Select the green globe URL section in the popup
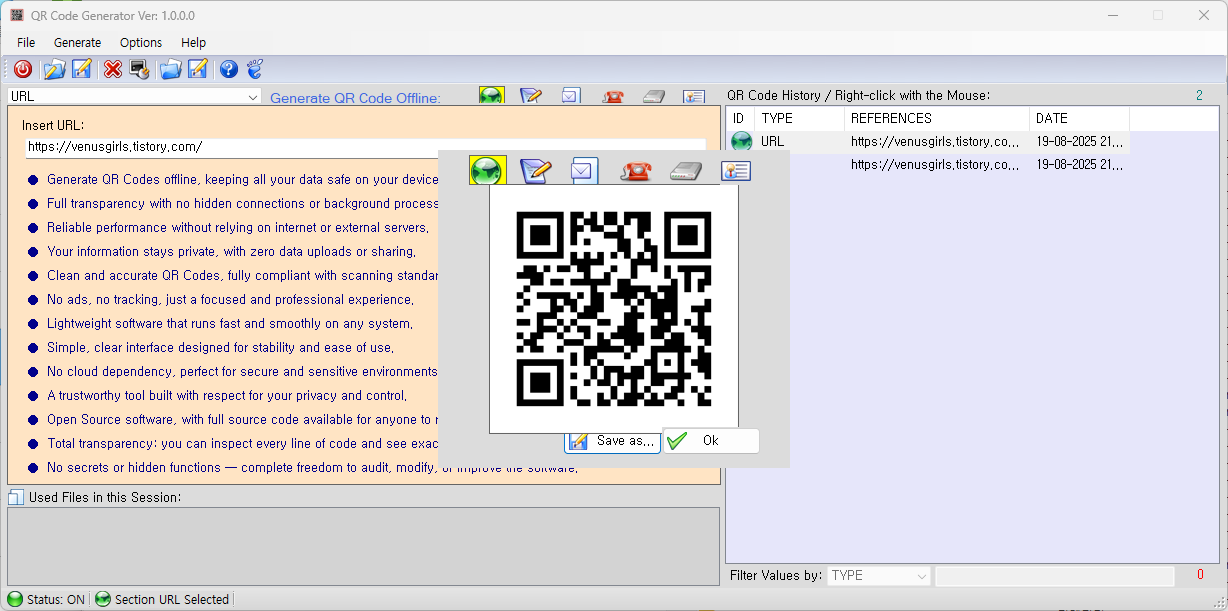This screenshot has height=611, width=1228. (488, 171)
